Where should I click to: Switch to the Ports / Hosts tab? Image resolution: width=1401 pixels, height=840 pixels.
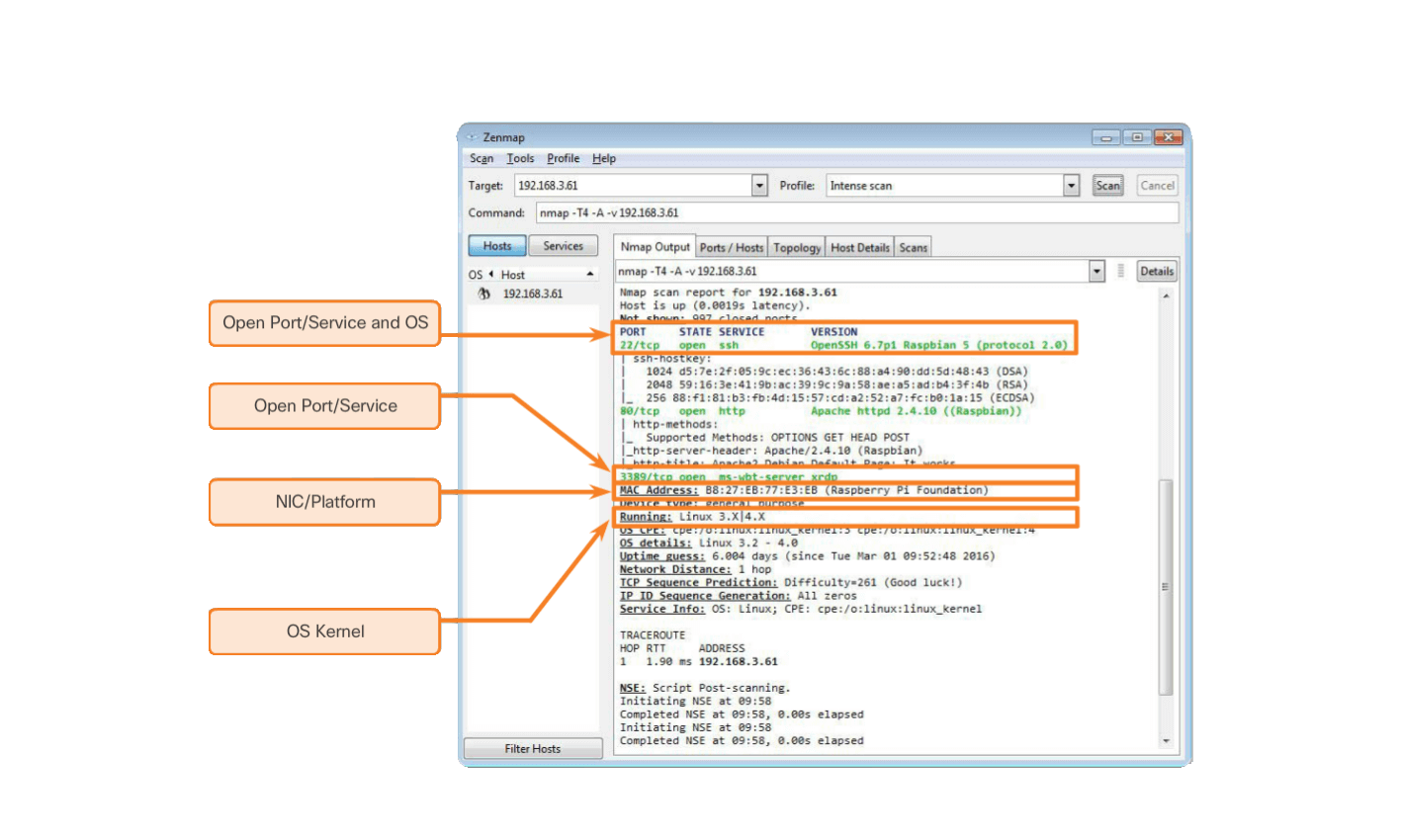click(x=732, y=248)
